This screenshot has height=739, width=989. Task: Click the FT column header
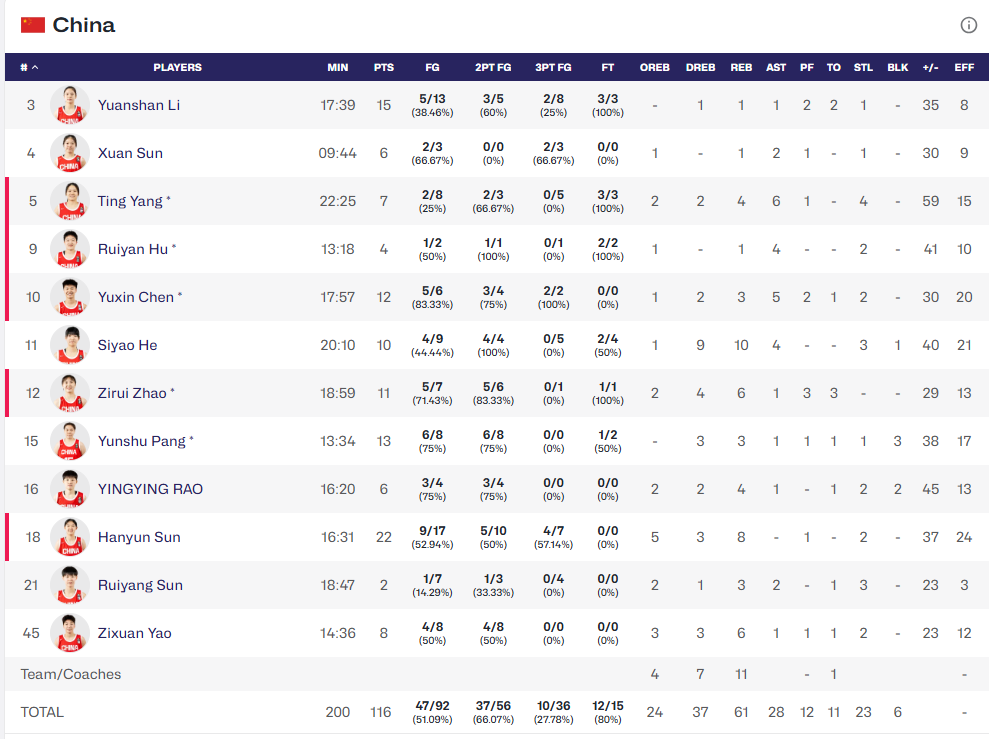607,67
